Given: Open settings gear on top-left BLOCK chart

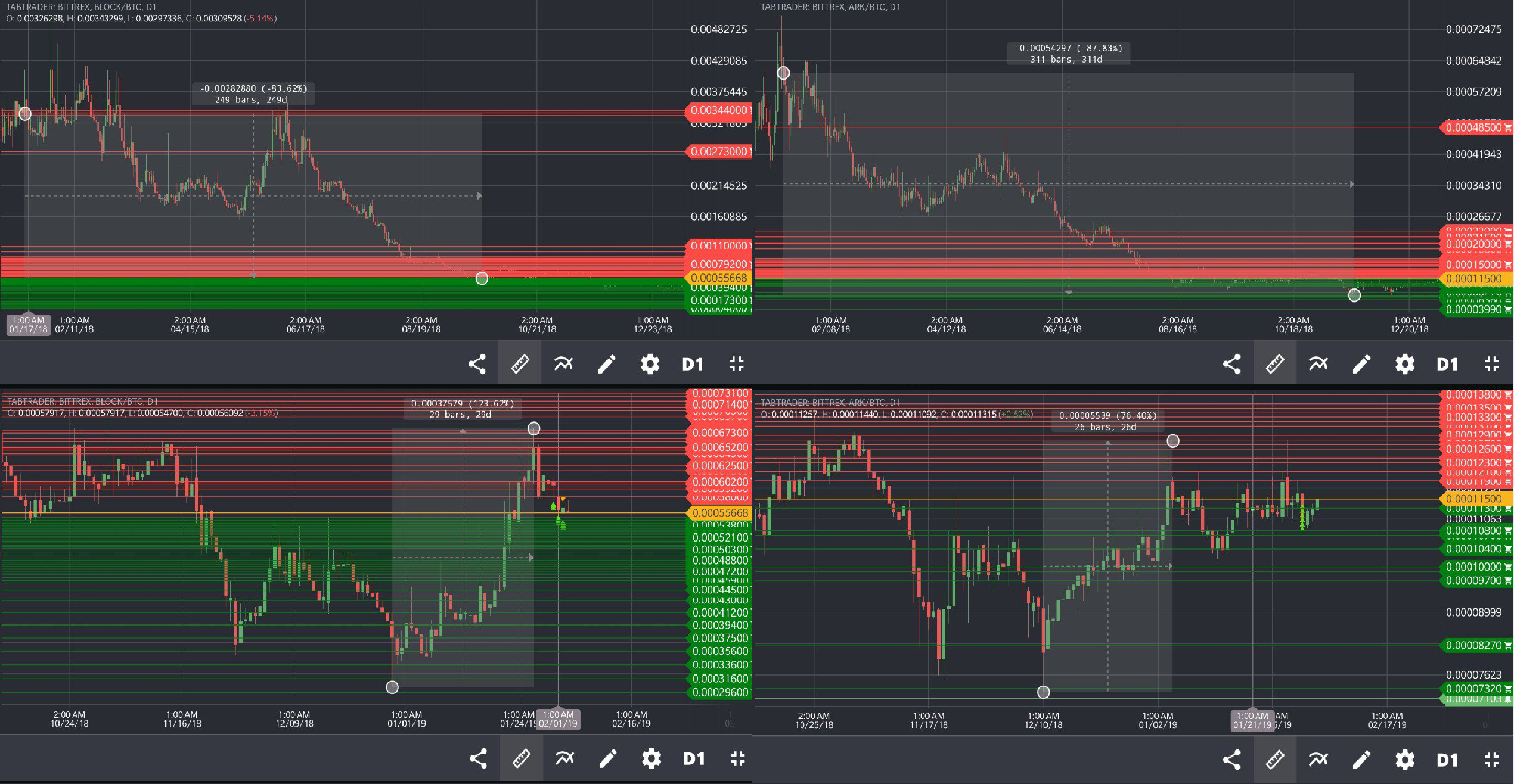Looking at the screenshot, I should [x=650, y=364].
